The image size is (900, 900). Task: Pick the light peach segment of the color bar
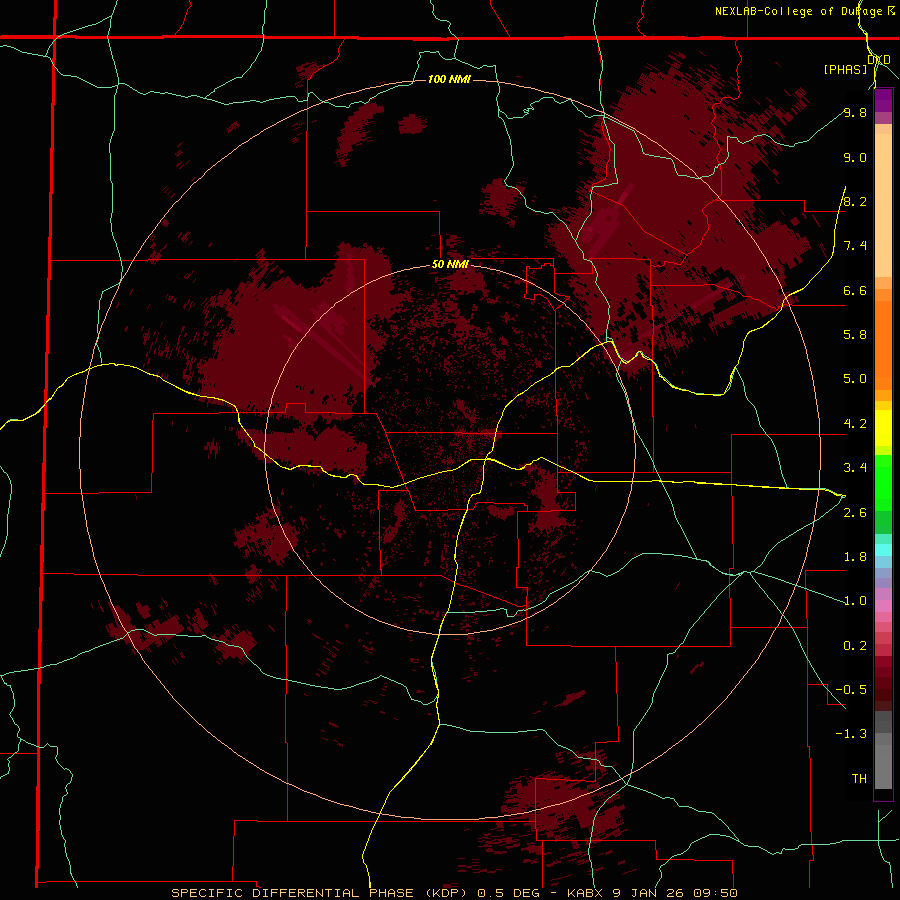[883, 205]
